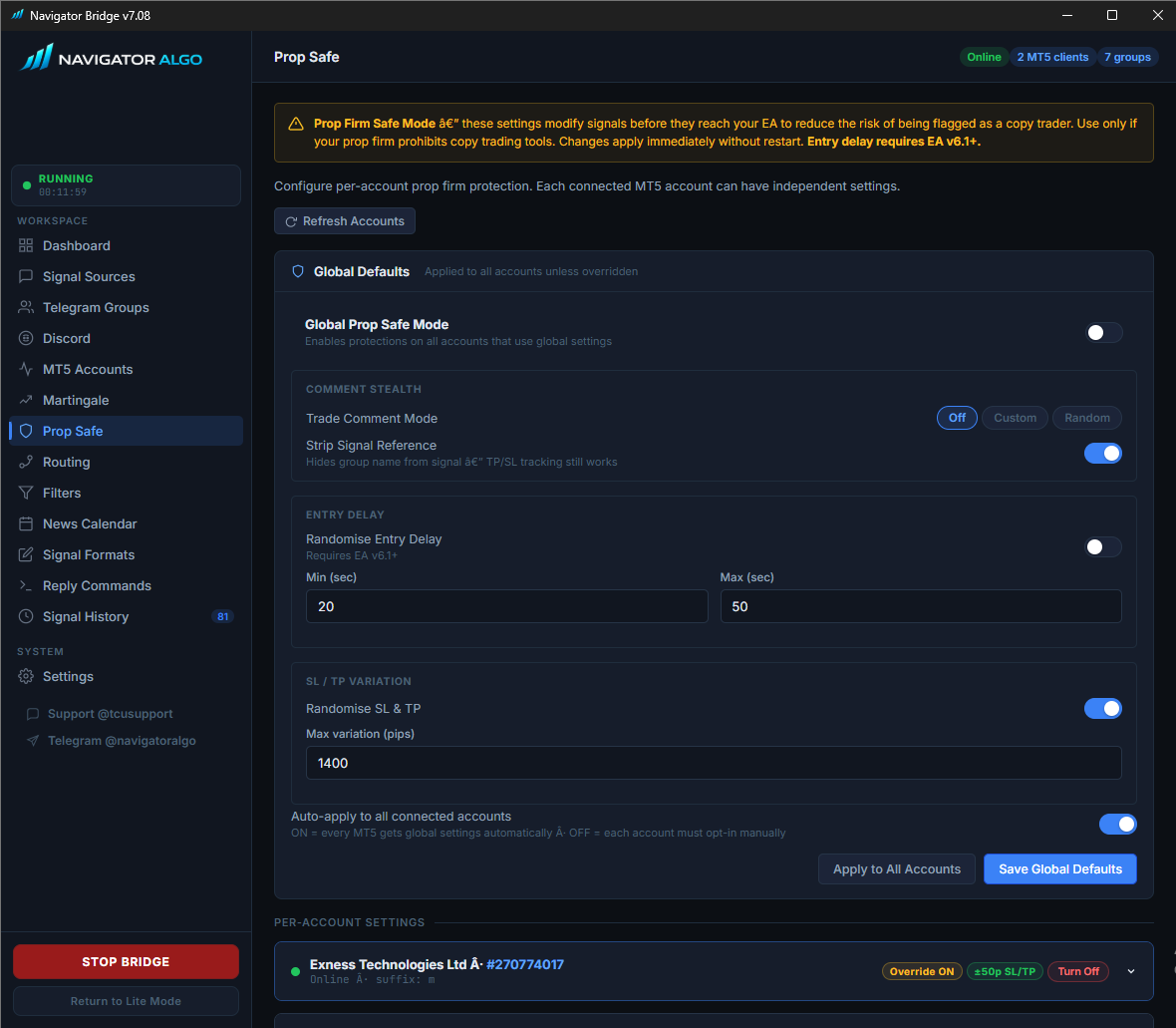Click Apply to All Accounts

pos(896,868)
